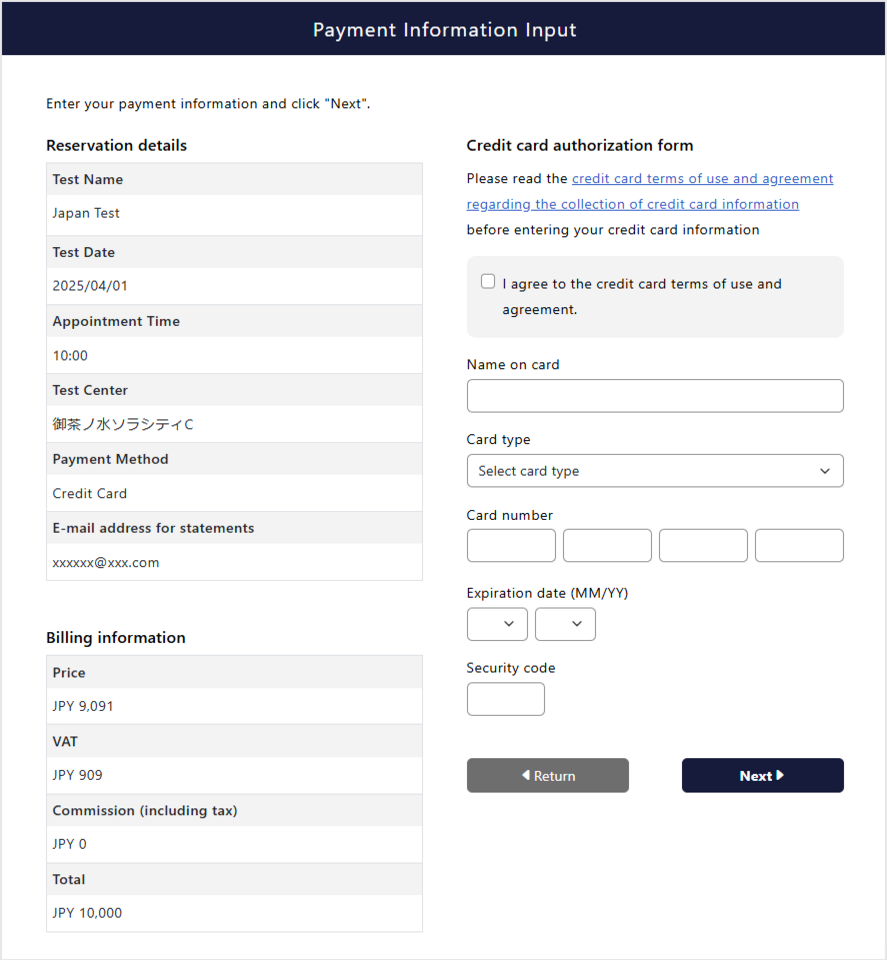
Task: Open the expiration month dropdown
Action: point(497,623)
